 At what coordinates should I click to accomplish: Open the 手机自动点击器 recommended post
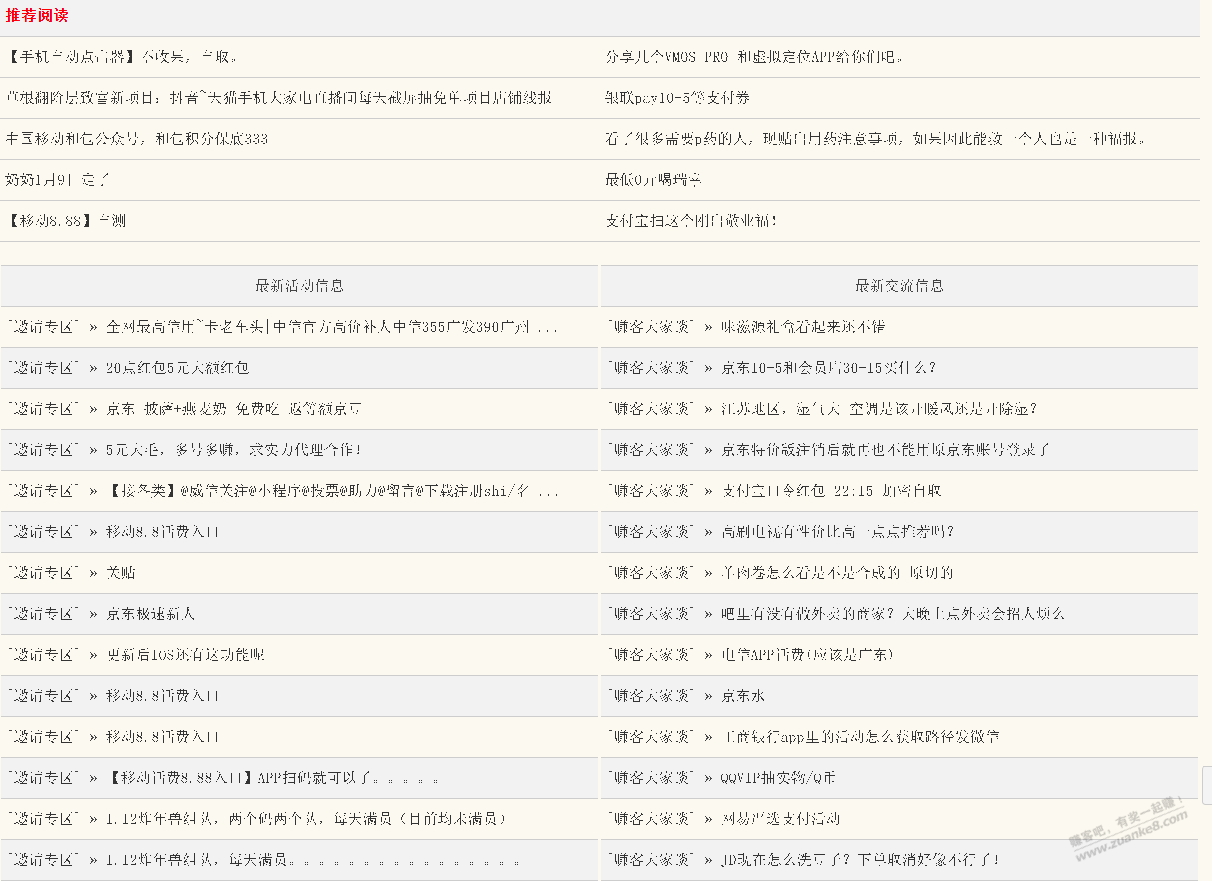tap(121, 57)
